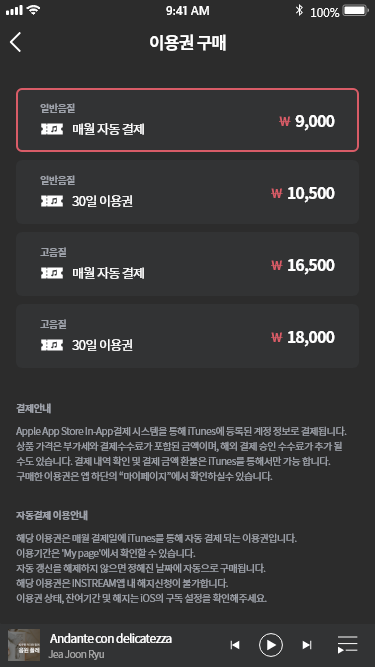375x667 pixels.
Task: Open album art thumbnail in mini player
Action: click(x=24, y=645)
